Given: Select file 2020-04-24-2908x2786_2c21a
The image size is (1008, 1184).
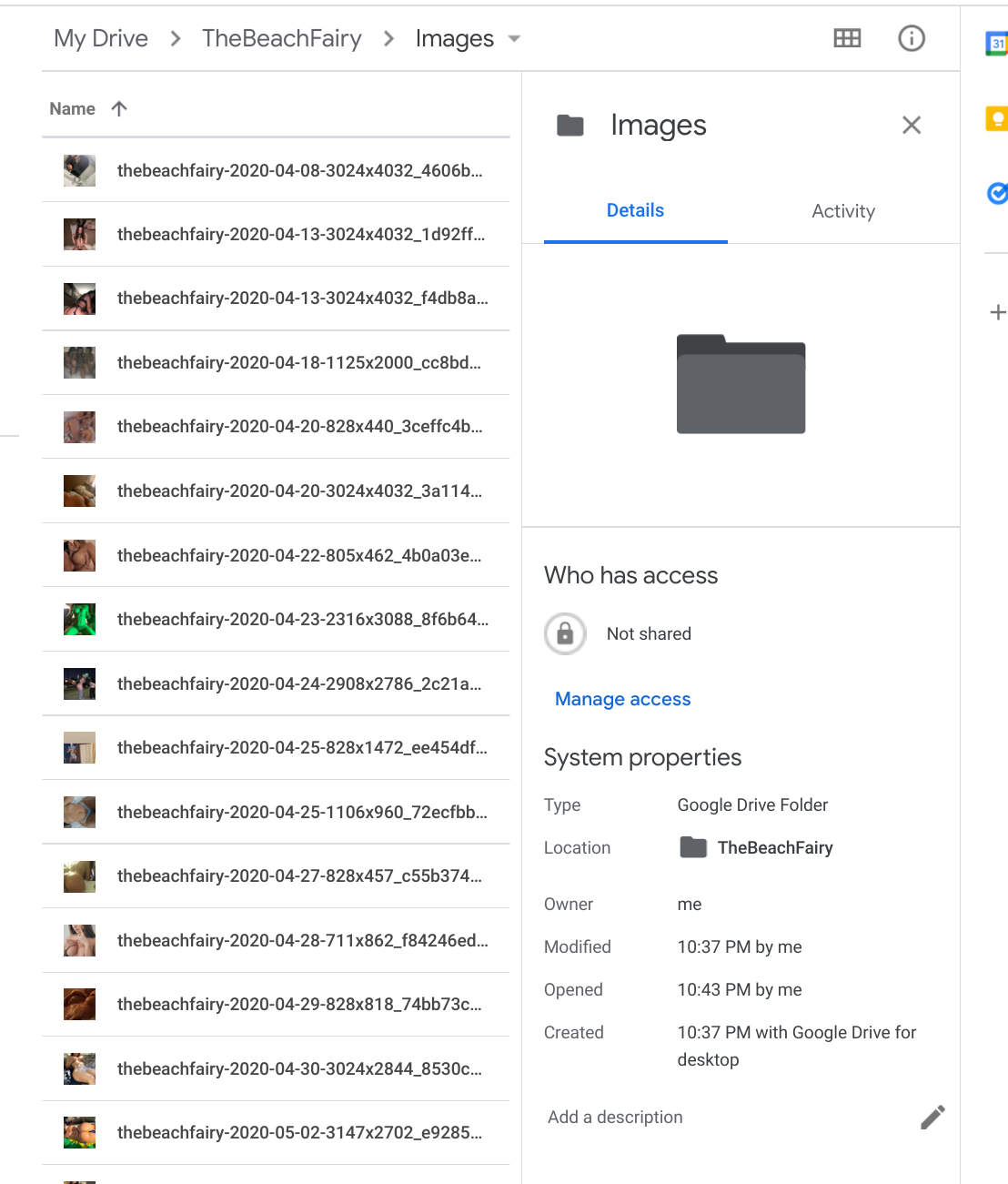Looking at the screenshot, I should (276, 683).
